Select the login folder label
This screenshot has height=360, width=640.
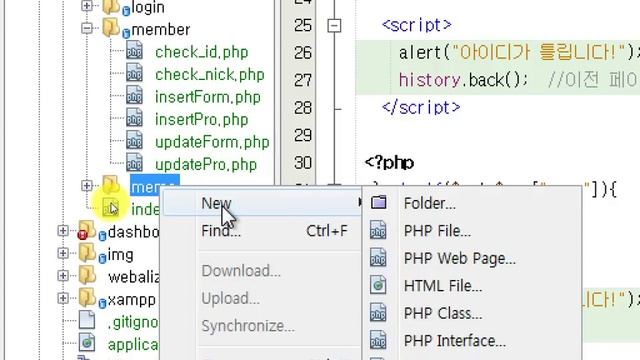pyautogui.click(x=148, y=7)
